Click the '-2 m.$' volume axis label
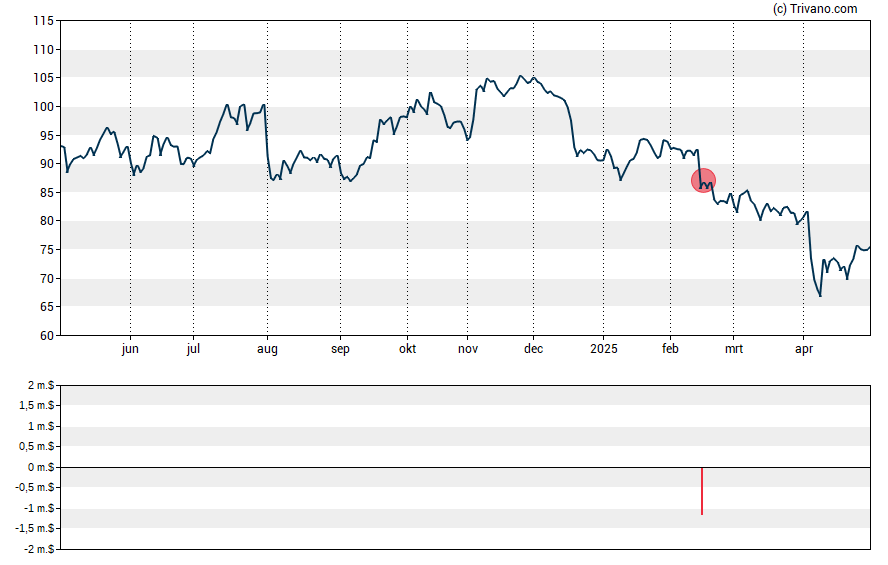Viewport: 888px width, 565px height. 39,550
